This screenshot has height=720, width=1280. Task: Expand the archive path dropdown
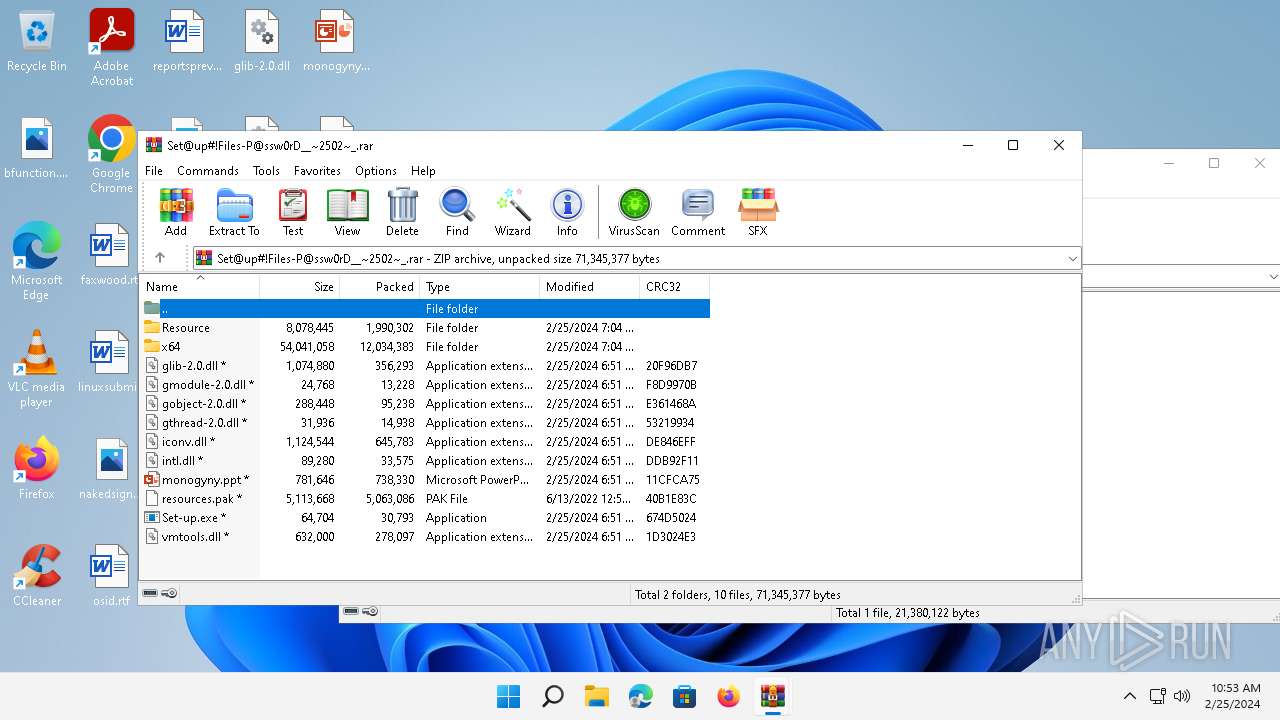pos(1072,258)
